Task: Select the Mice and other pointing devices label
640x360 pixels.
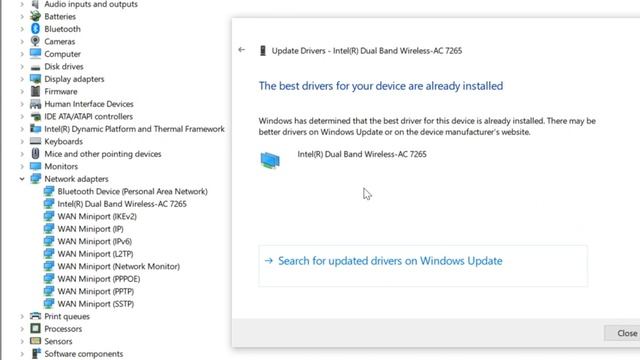Action: click(102, 154)
